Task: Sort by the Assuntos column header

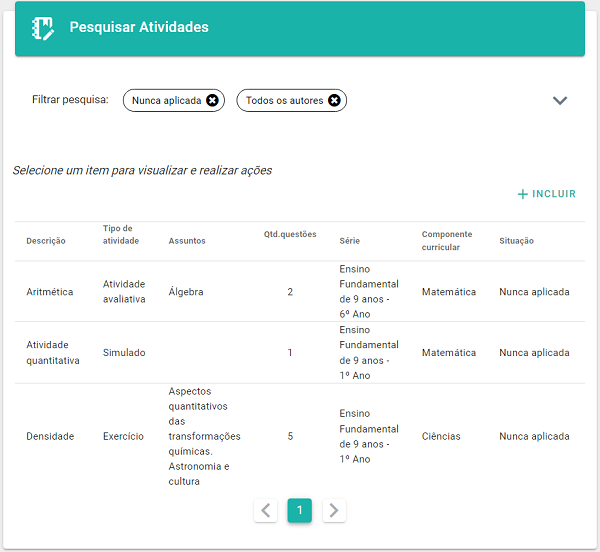Action: (187, 241)
